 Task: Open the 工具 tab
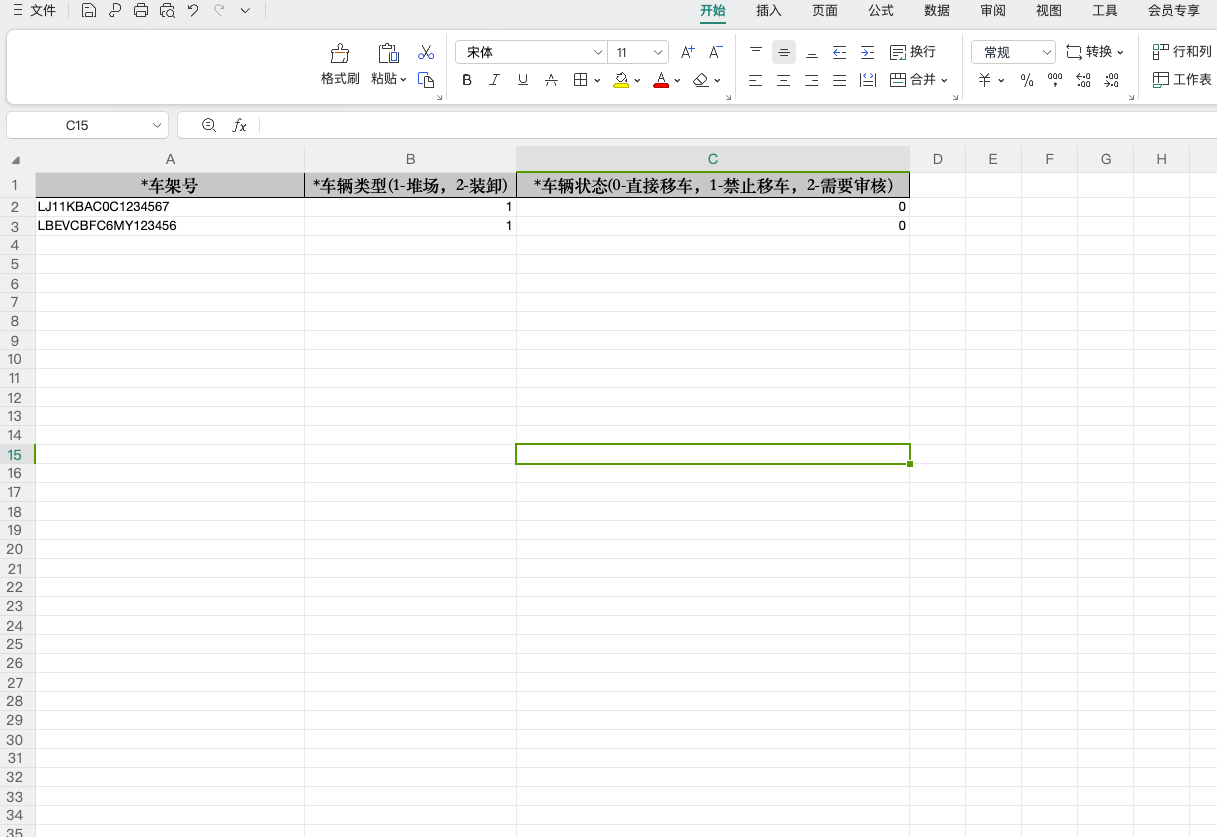pos(1105,11)
